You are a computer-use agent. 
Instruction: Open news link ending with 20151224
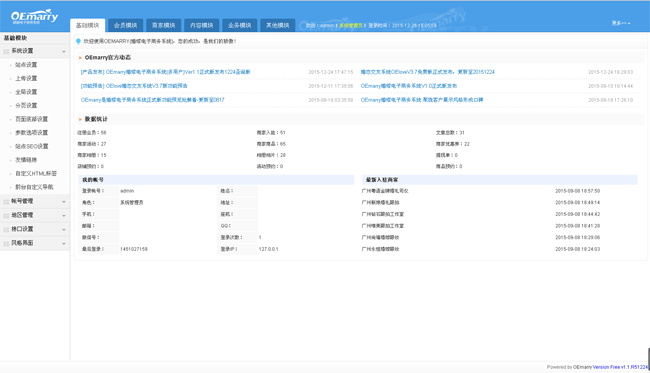tap(427, 72)
